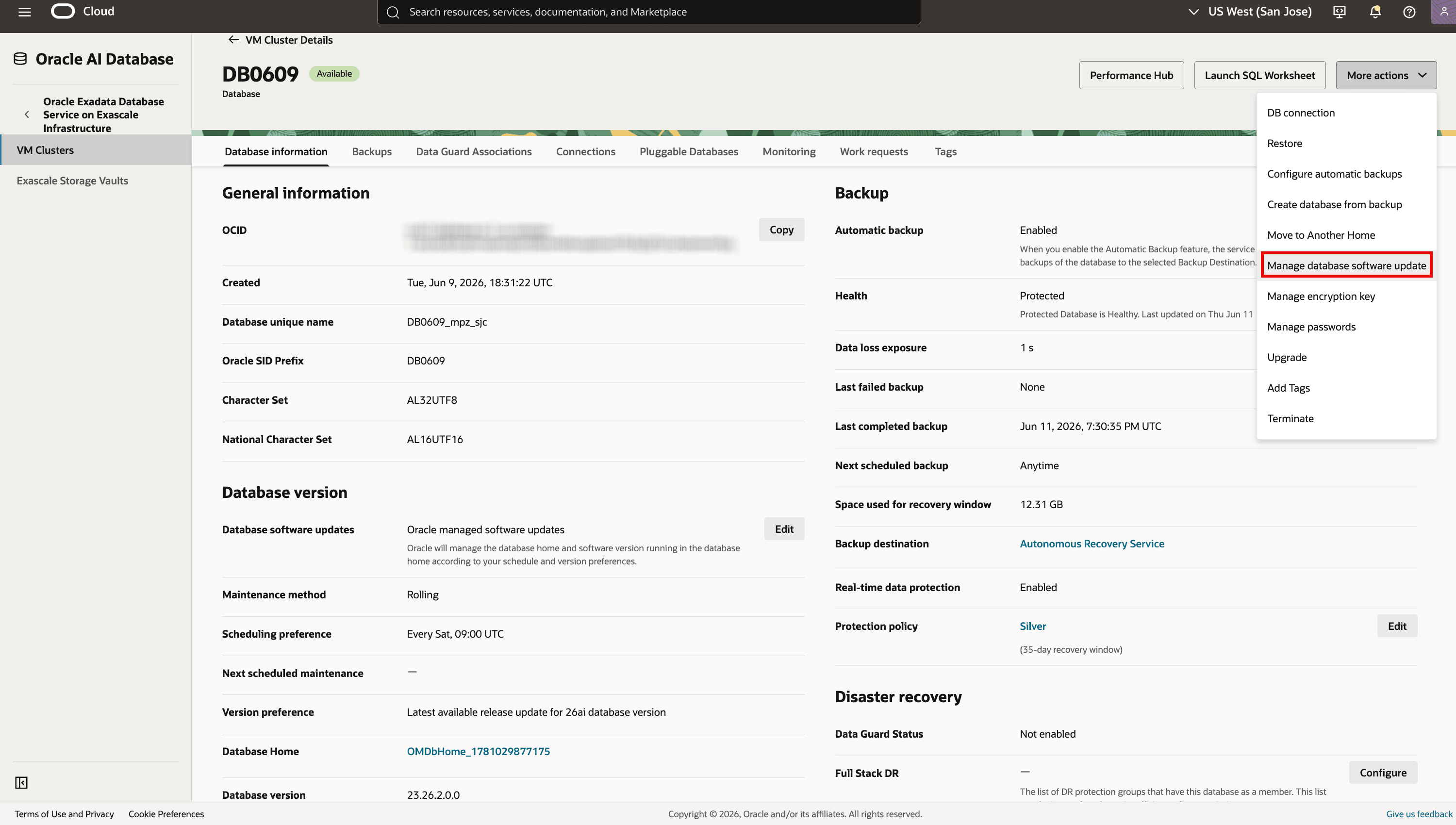Choose Restore from More actions
1456x825 pixels.
(1346, 143)
